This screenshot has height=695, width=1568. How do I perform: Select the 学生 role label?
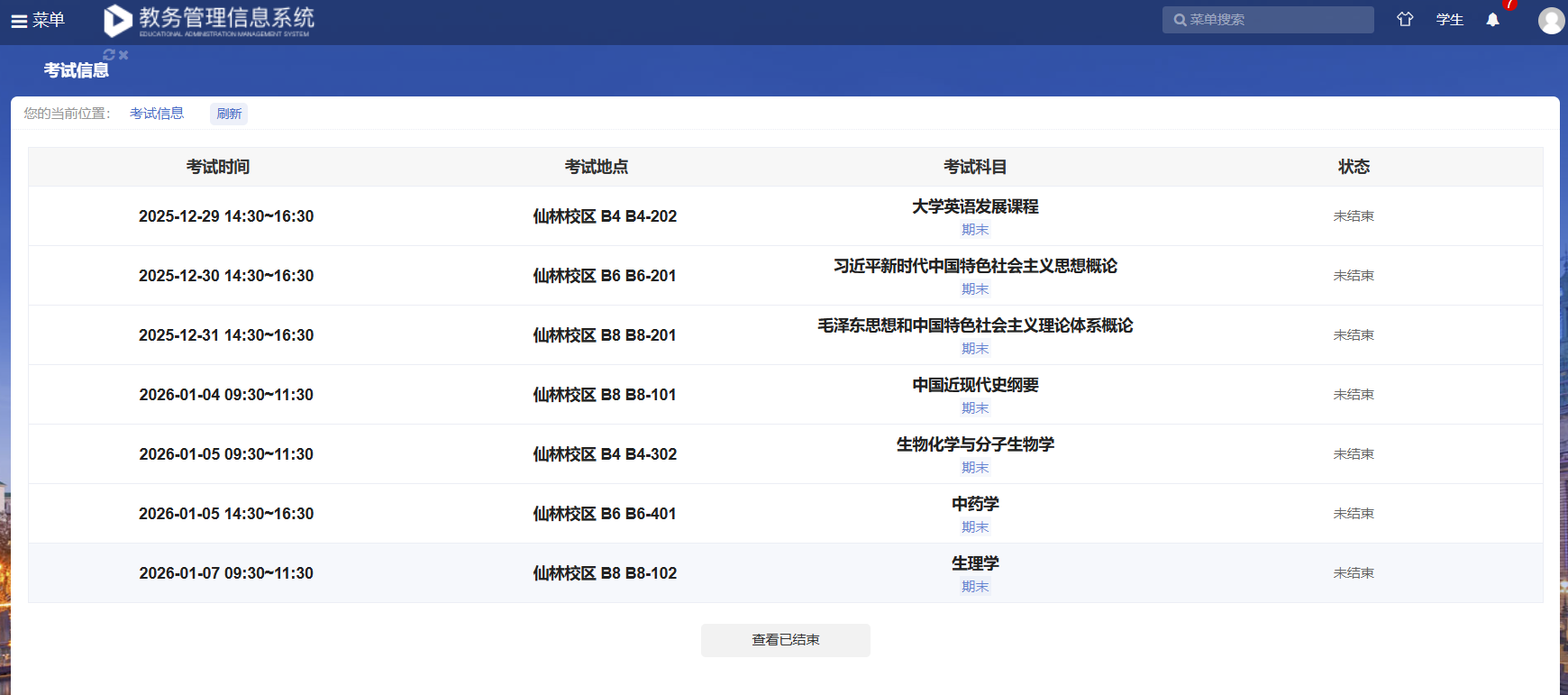click(1449, 20)
